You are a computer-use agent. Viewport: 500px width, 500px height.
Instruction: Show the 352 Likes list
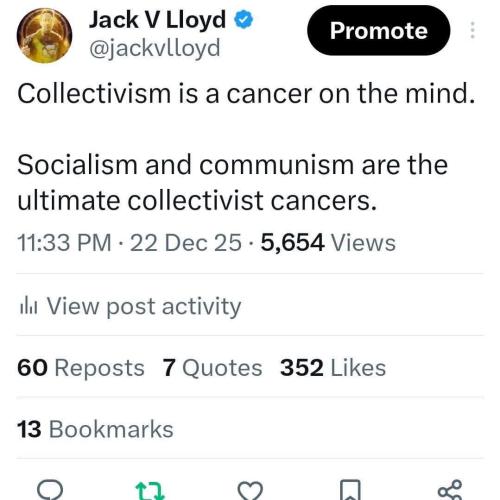click(333, 368)
